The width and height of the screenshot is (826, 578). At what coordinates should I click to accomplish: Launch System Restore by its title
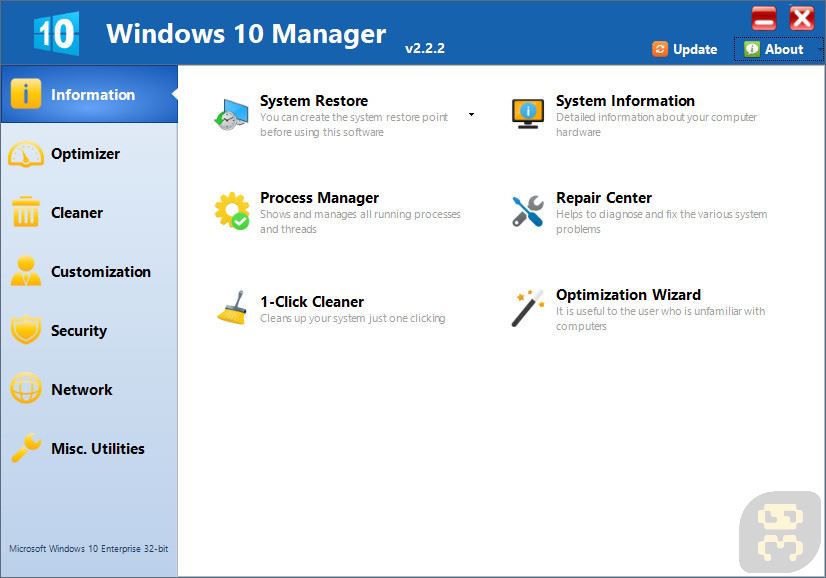(x=314, y=101)
